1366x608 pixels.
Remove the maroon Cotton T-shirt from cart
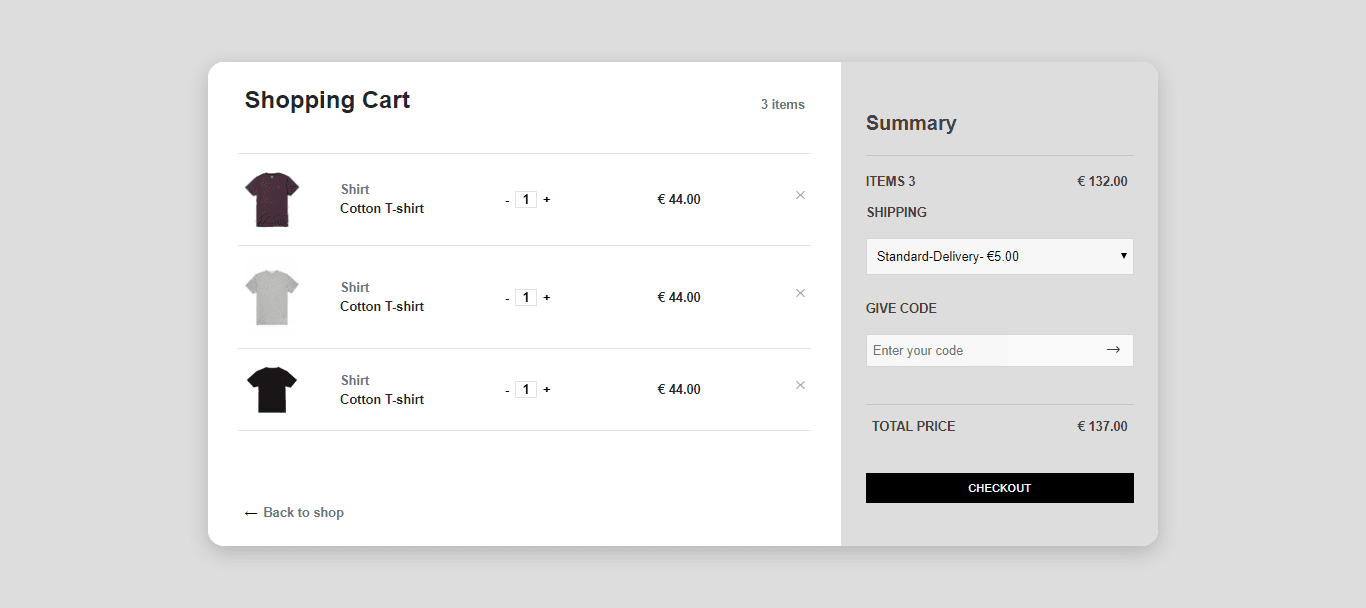coord(800,195)
